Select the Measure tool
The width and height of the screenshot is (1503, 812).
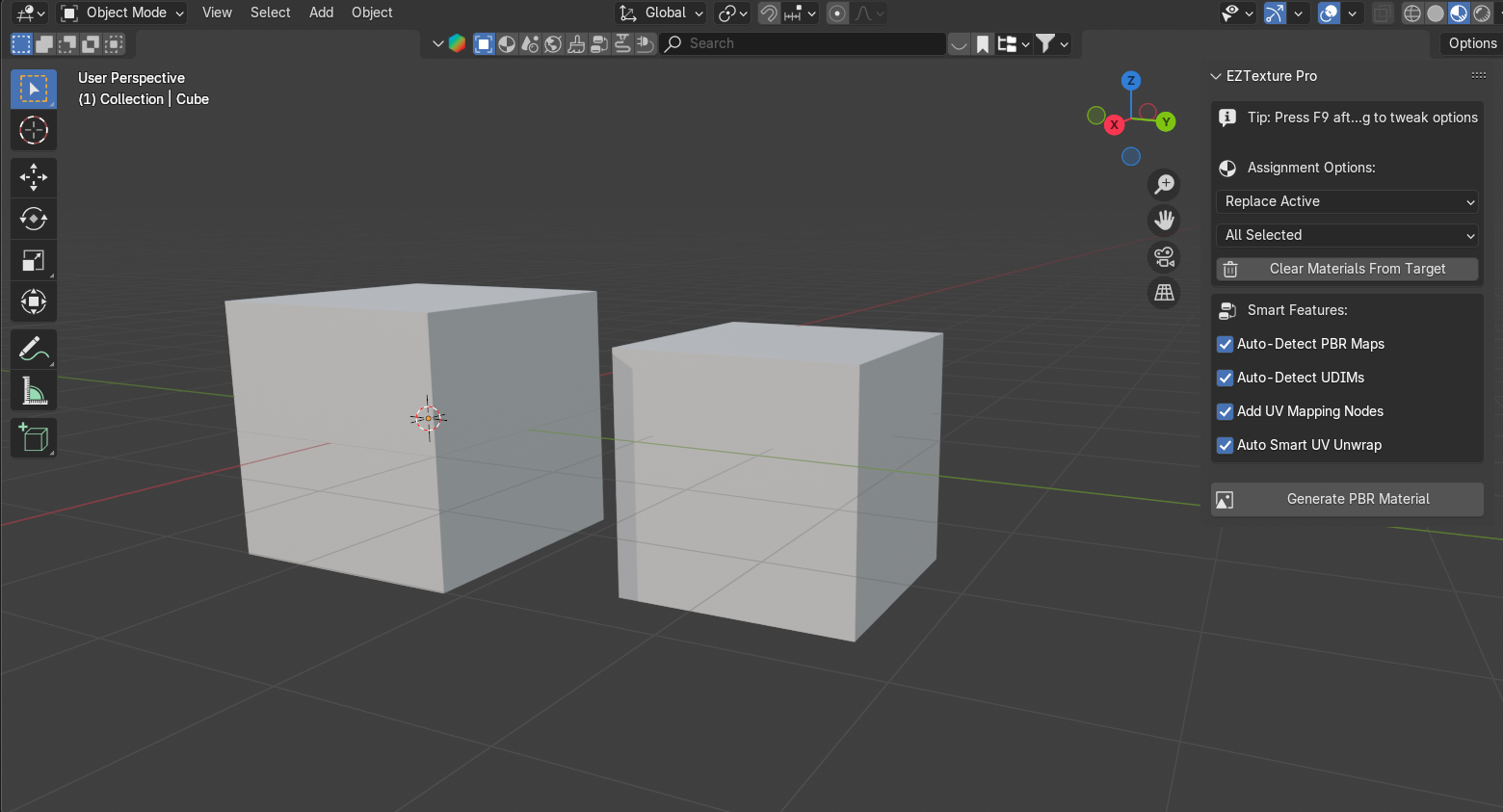tap(34, 390)
